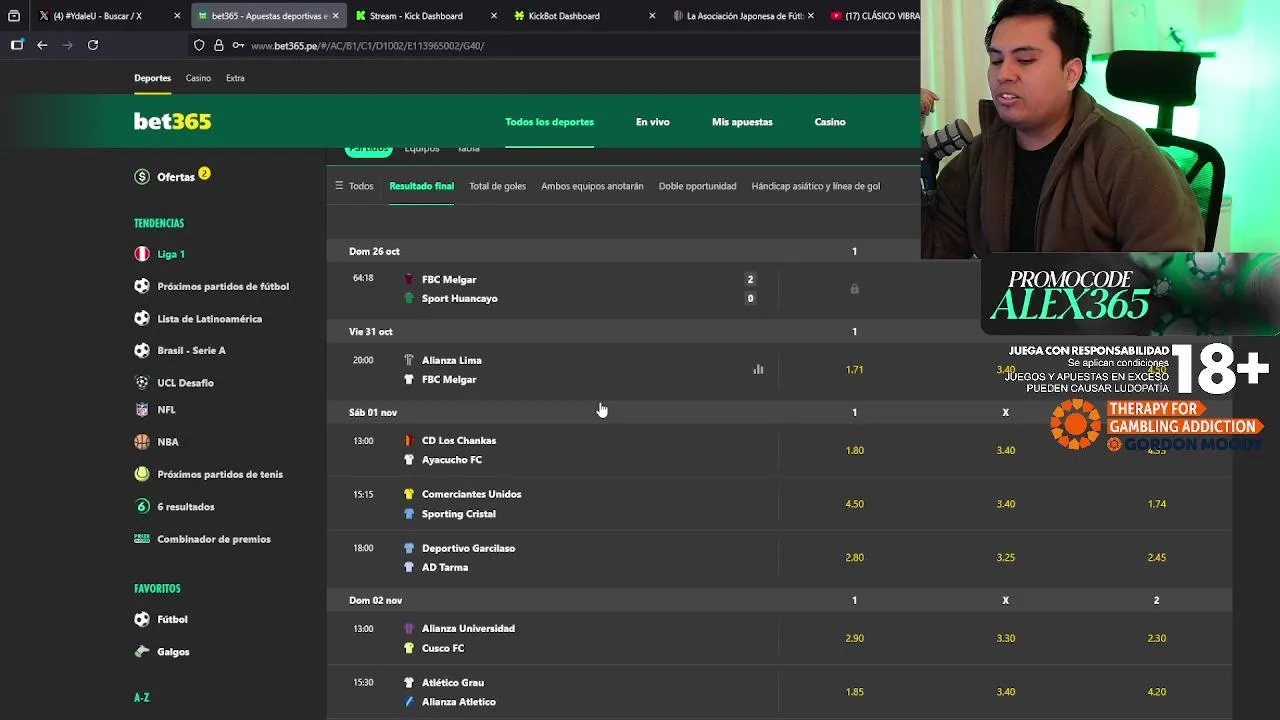
Task: Bet 2.90 on Alianza Universidad win
Action: [854, 638]
